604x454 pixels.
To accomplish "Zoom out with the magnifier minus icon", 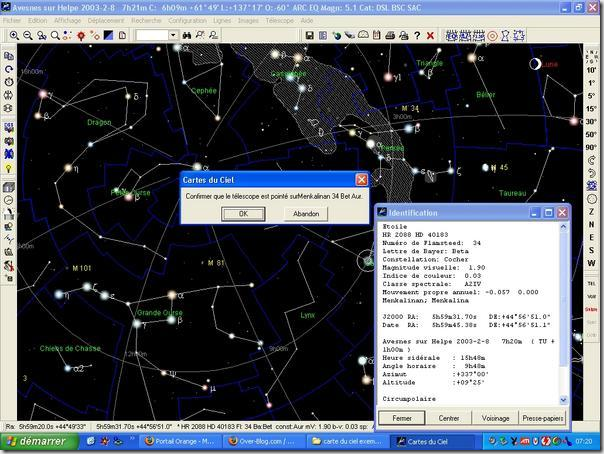I will (28, 35).
